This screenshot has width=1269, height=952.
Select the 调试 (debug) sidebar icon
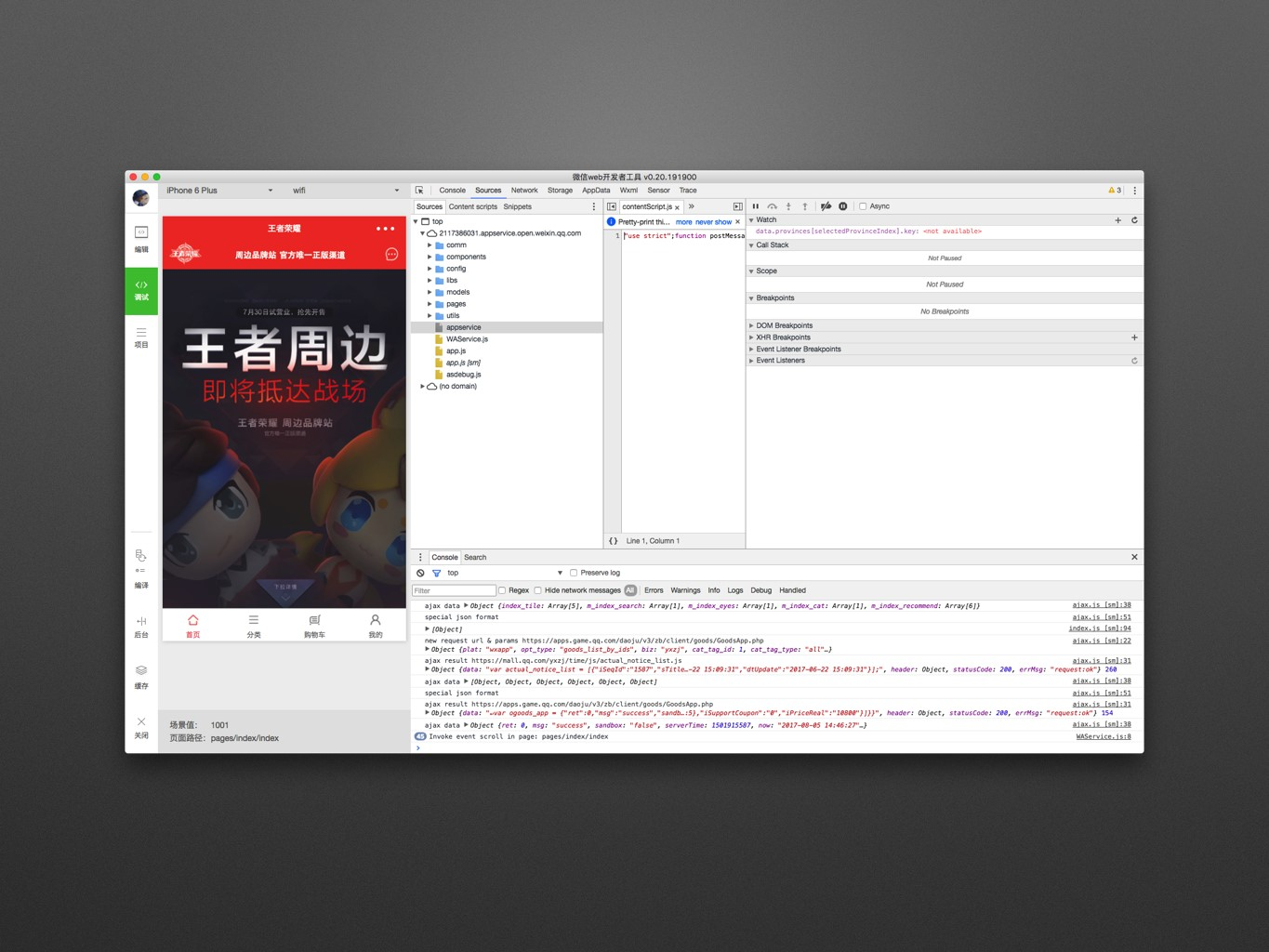click(x=141, y=290)
